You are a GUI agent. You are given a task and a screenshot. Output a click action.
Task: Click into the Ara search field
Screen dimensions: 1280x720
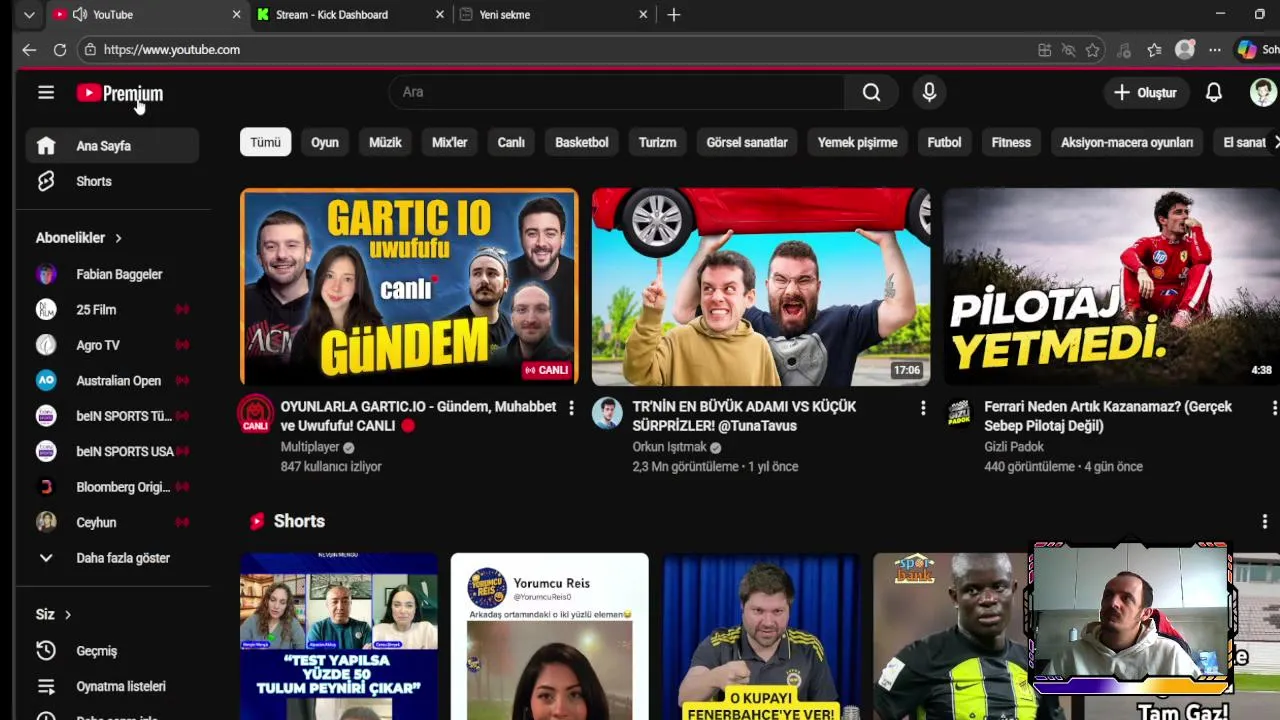click(617, 92)
